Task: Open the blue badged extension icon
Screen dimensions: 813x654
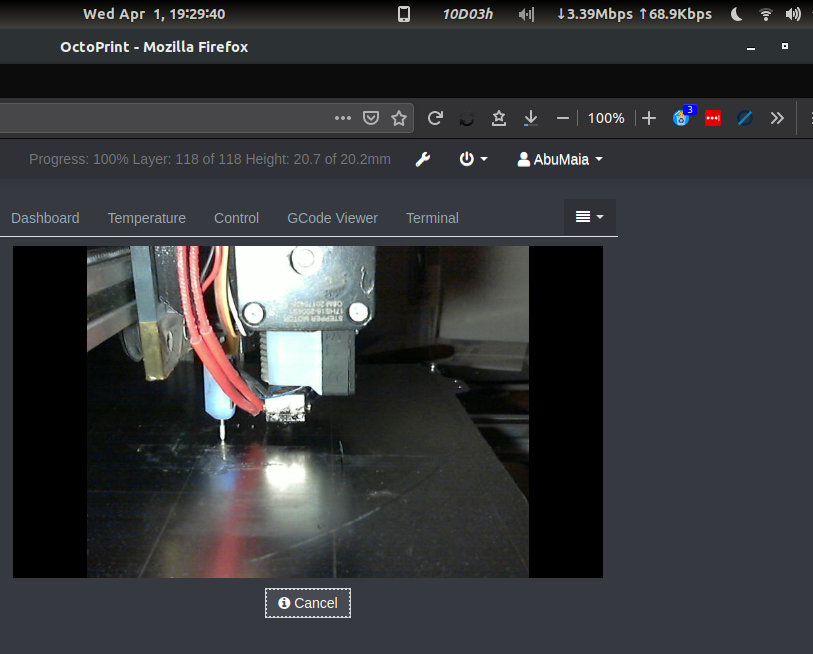Action: click(x=682, y=120)
